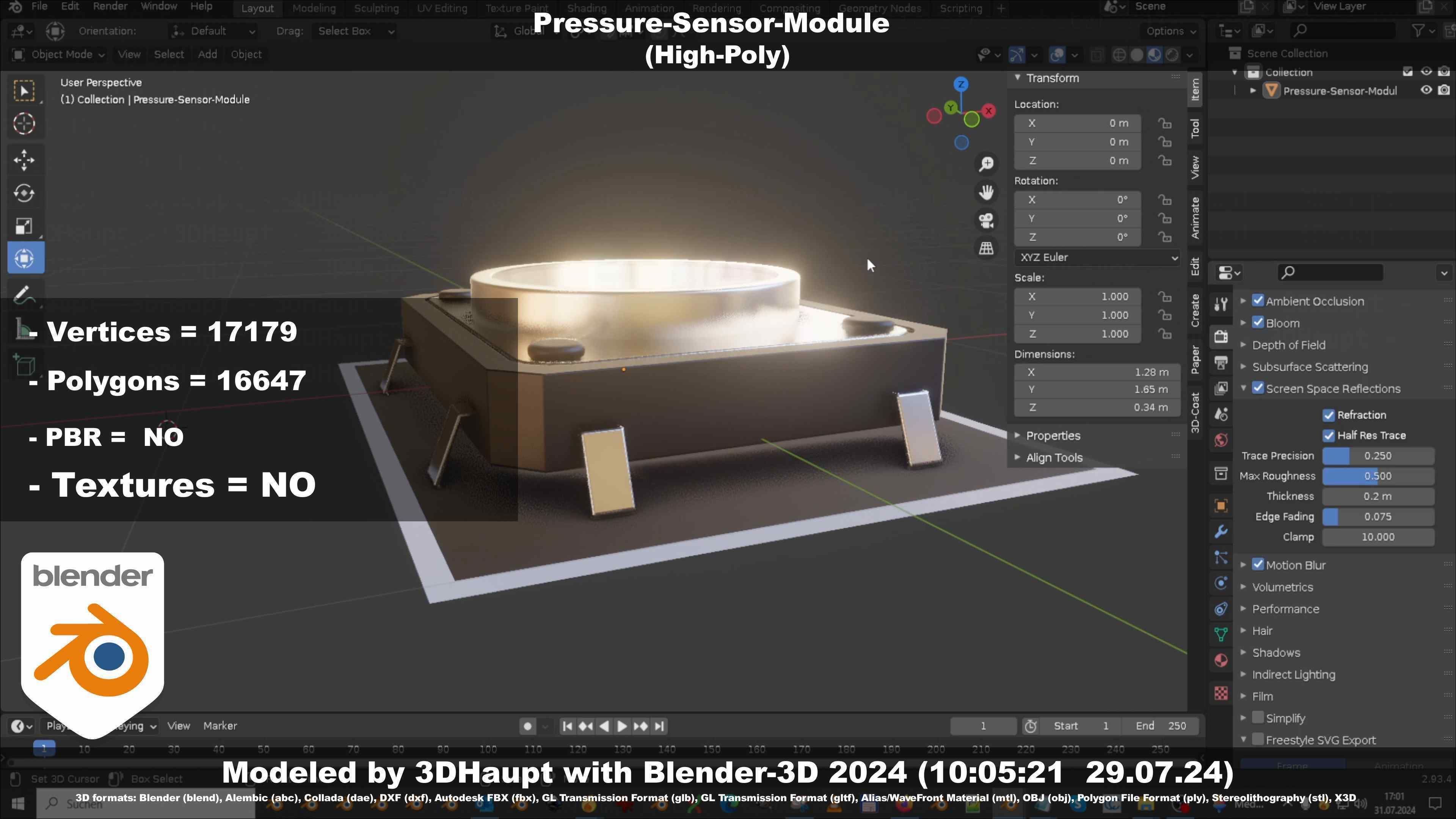Choose the Rotate tool
Screen dimensions: 1456x819
tap(24, 193)
